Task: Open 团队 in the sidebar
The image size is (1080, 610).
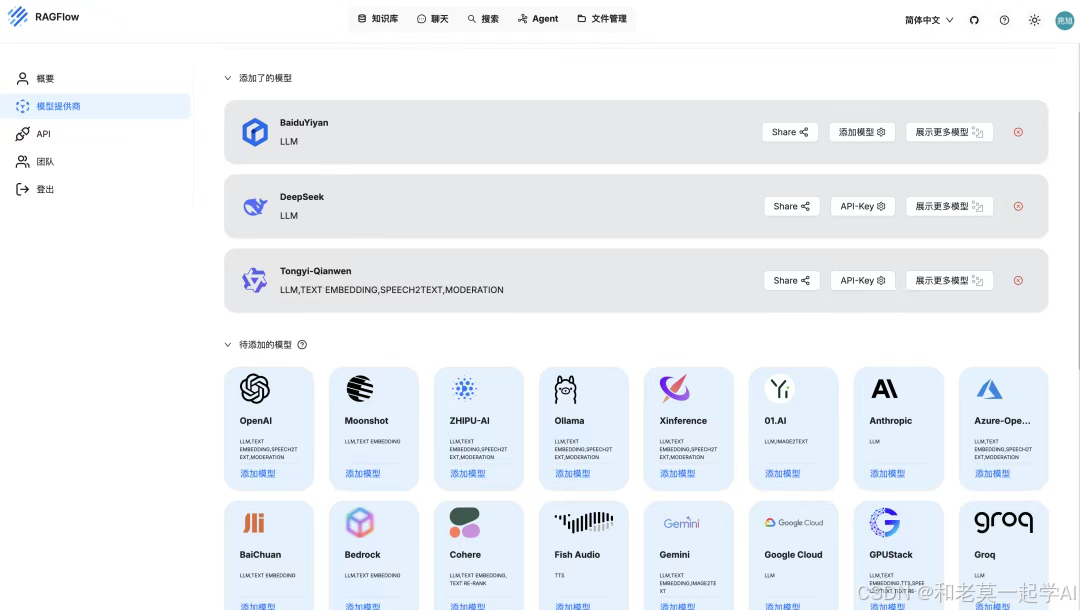Action: (96, 161)
